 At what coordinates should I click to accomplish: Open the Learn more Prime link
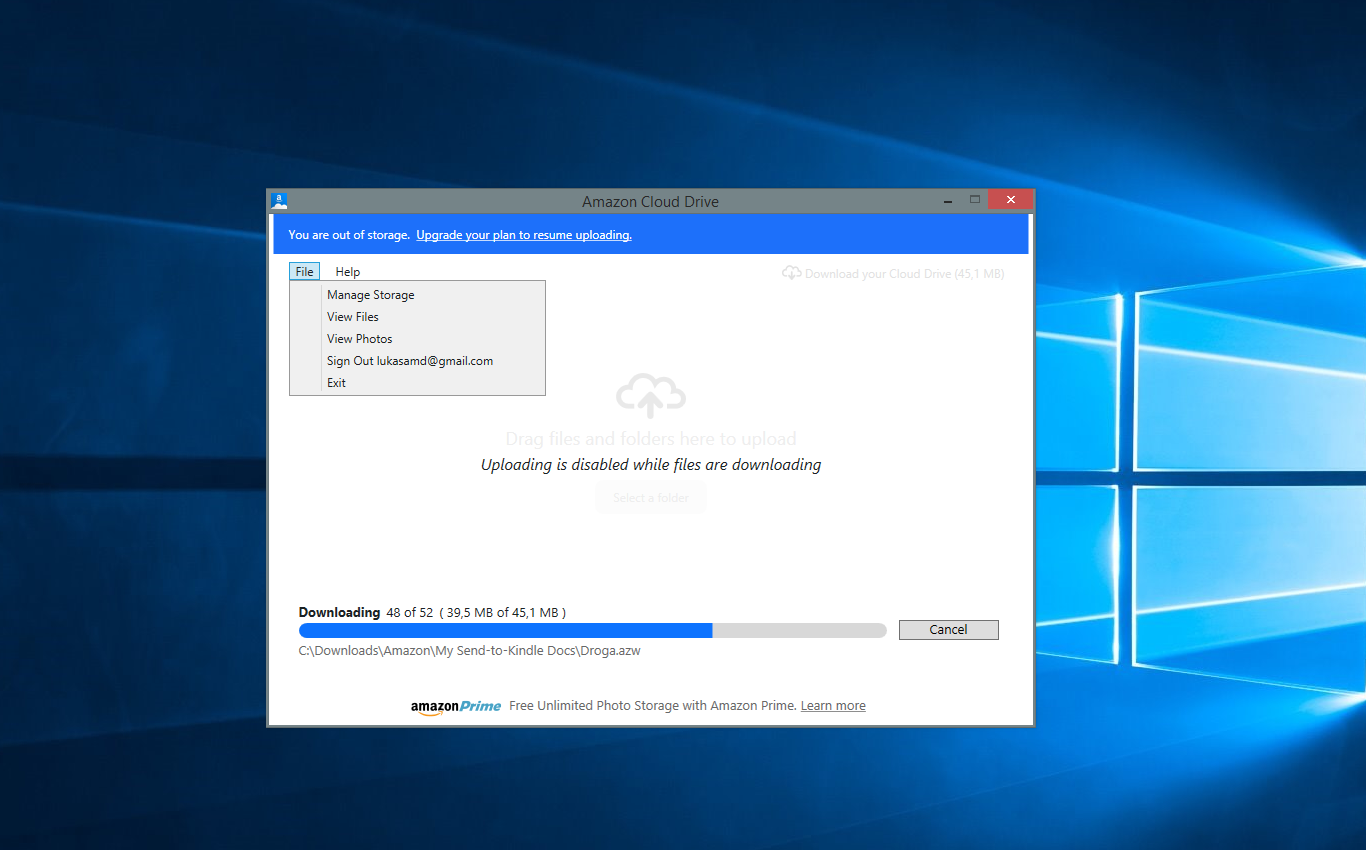point(833,706)
